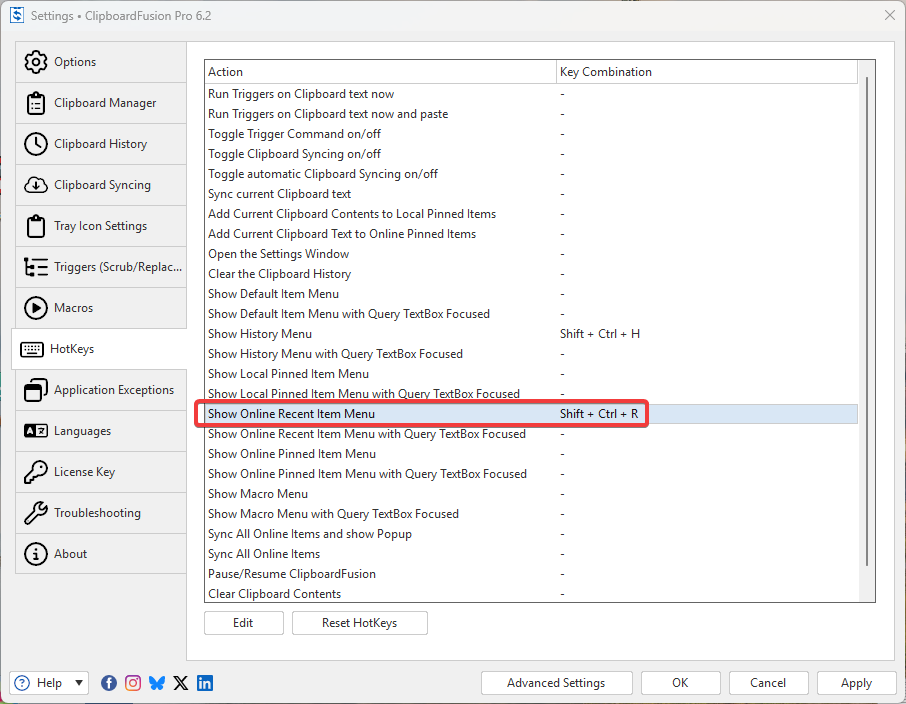
Task: Open the Troubleshooting wrench icon
Action: coord(36,513)
